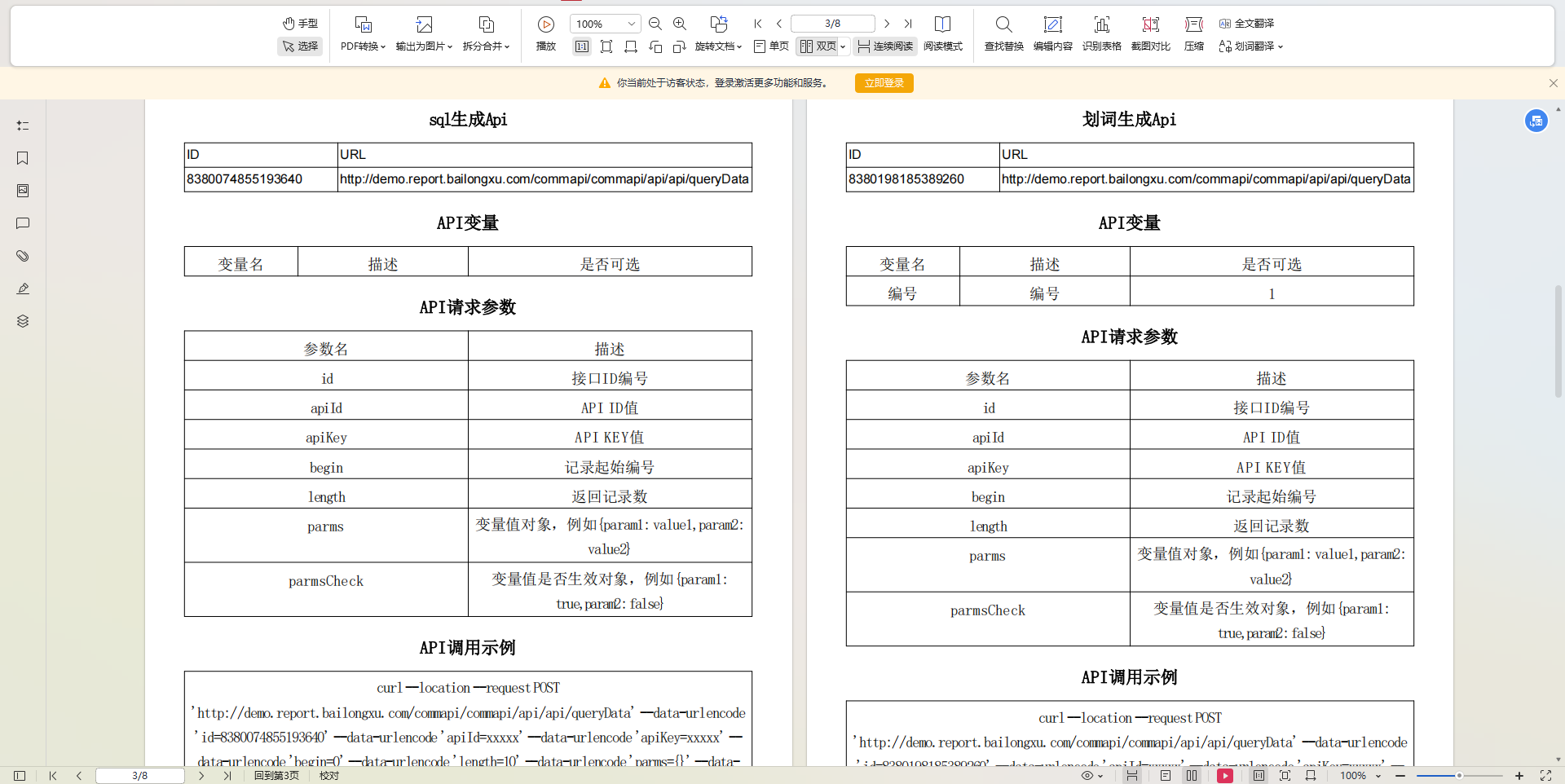Switch to 单页 single page view
Viewport: 1565px width, 784px height.
pos(771,46)
